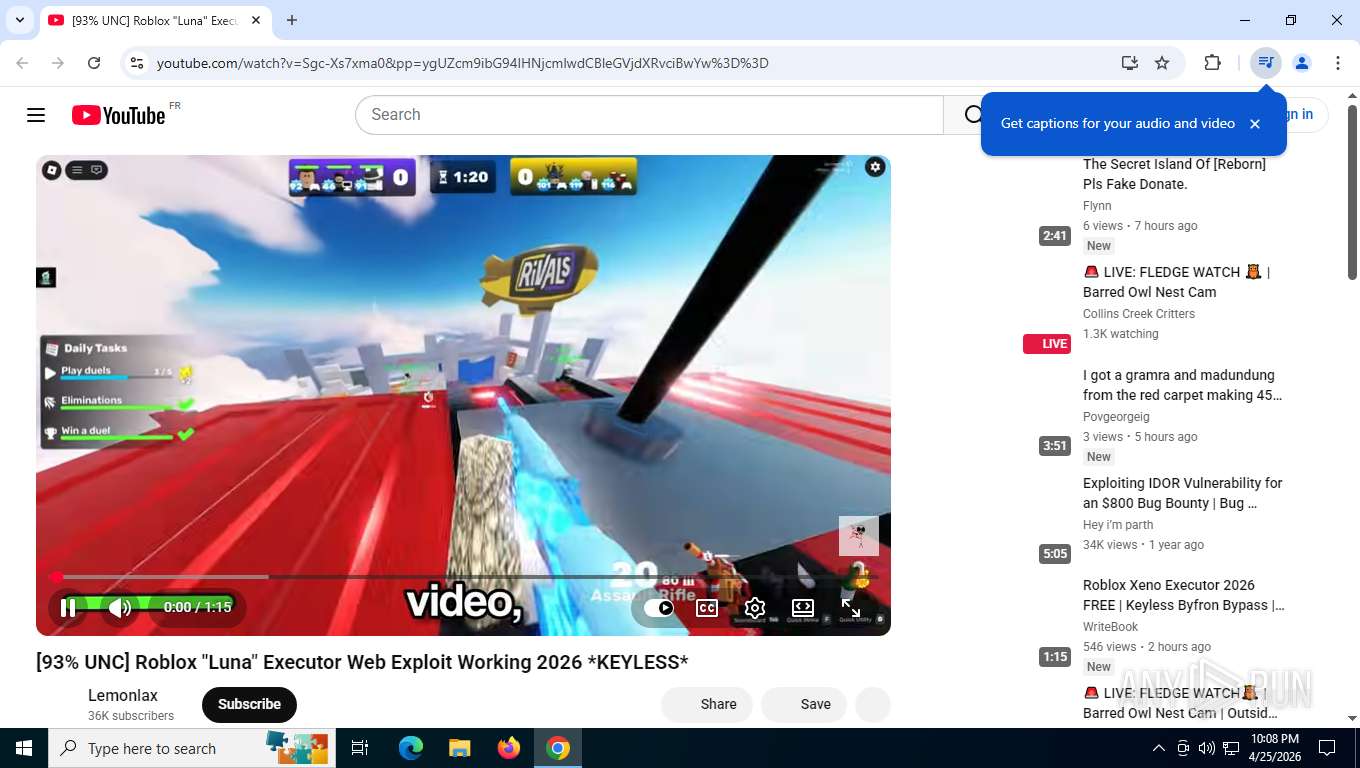The width and height of the screenshot is (1360, 768).
Task: Click the magnifier search button
Action: [971, 115]
